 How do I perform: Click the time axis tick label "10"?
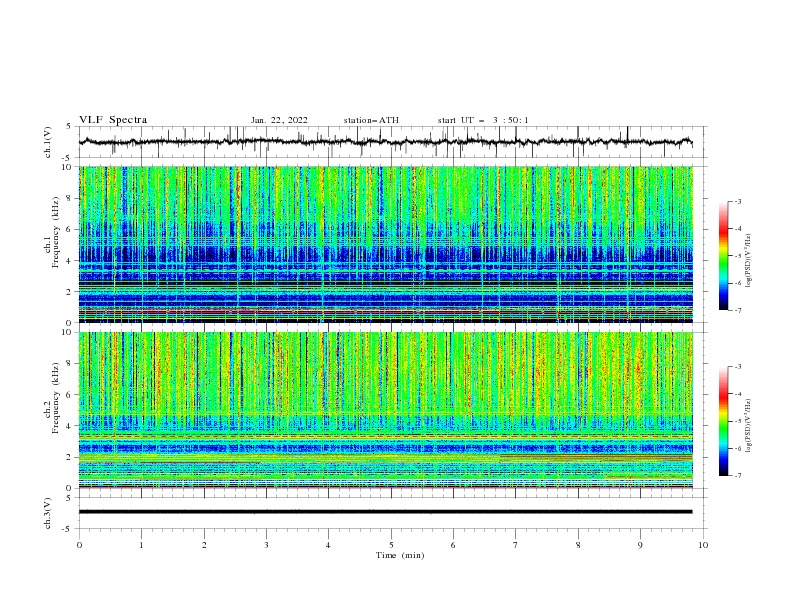point(703,545)
